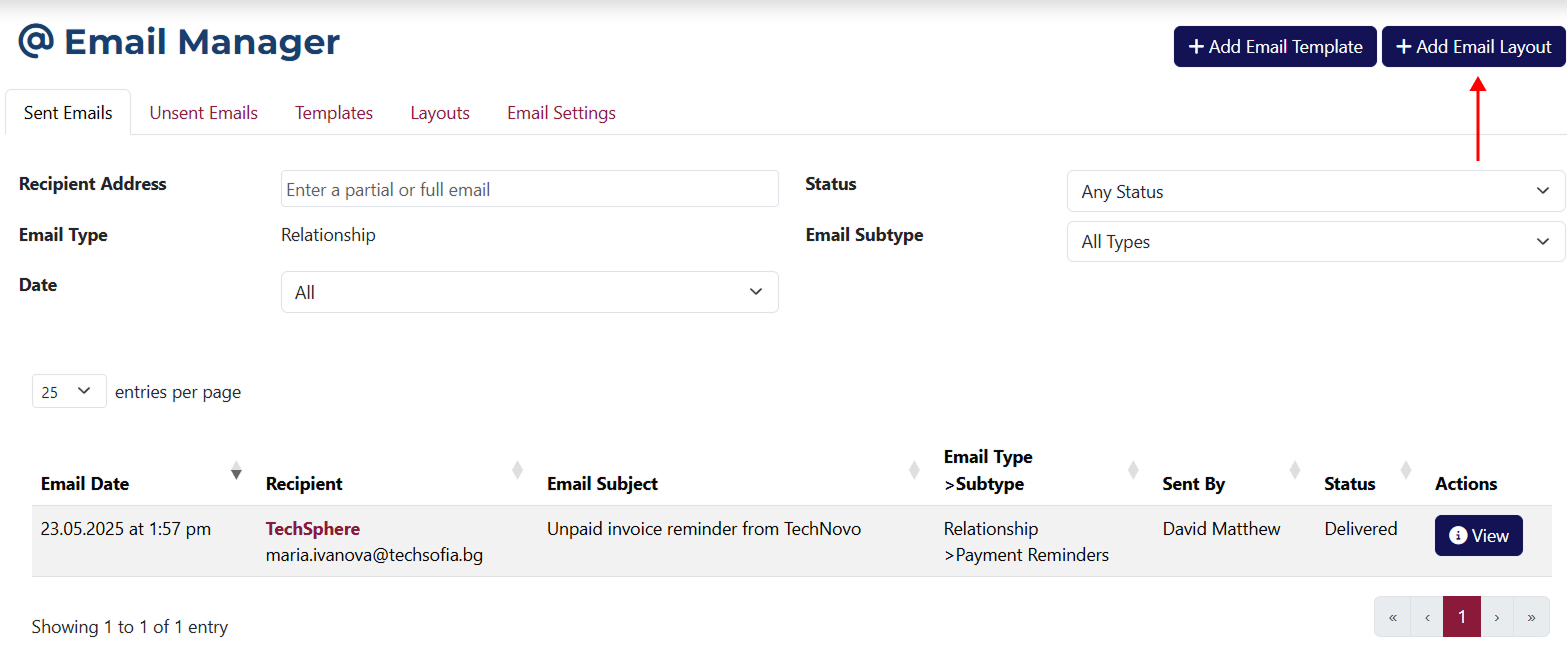Image resolution: width=1567 pixels, height=647 pixels.
Task: Switch to the Unsent Emails tab
Action: 203,112
